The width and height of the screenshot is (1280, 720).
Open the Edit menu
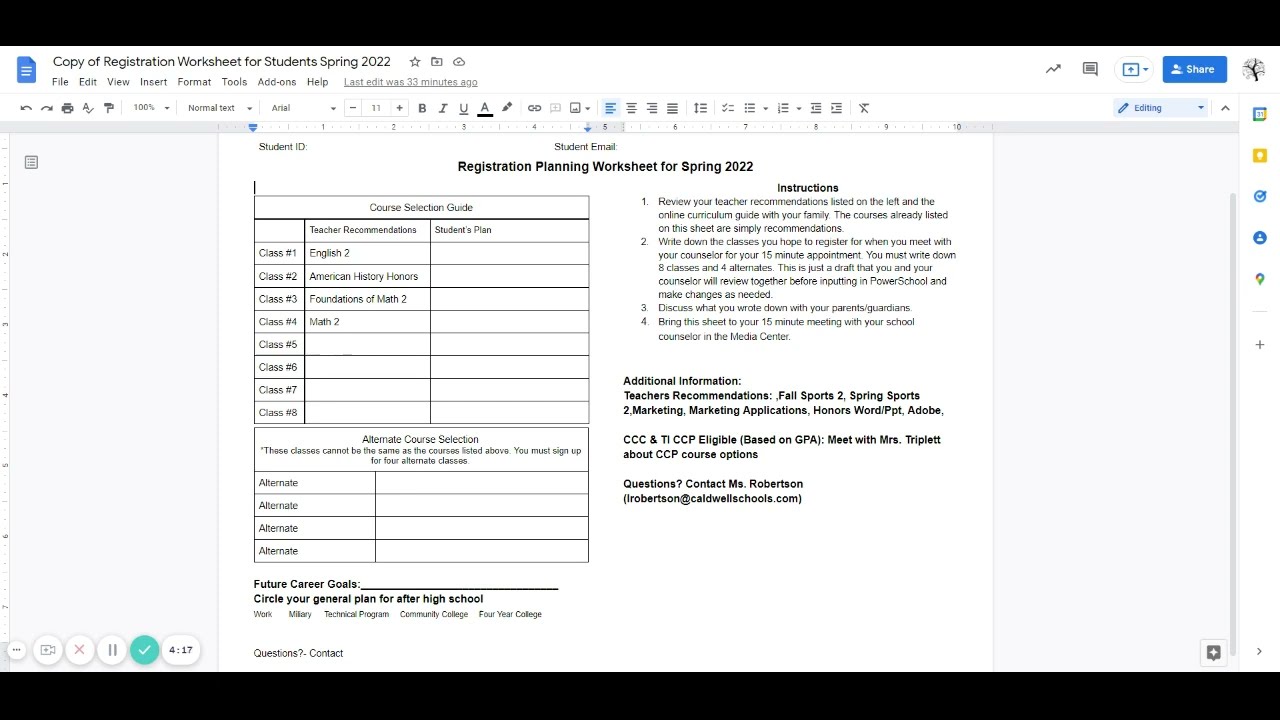coord(88,82)
